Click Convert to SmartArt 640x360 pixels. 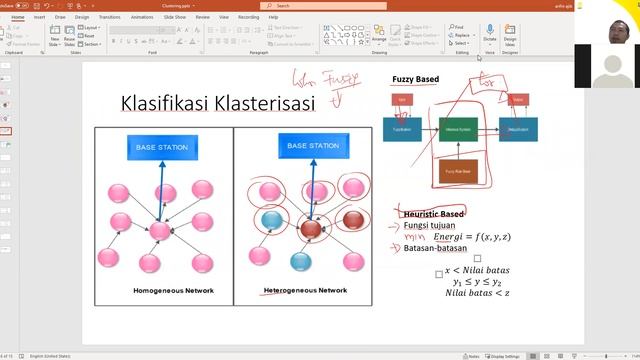click(x=291, y=44)
